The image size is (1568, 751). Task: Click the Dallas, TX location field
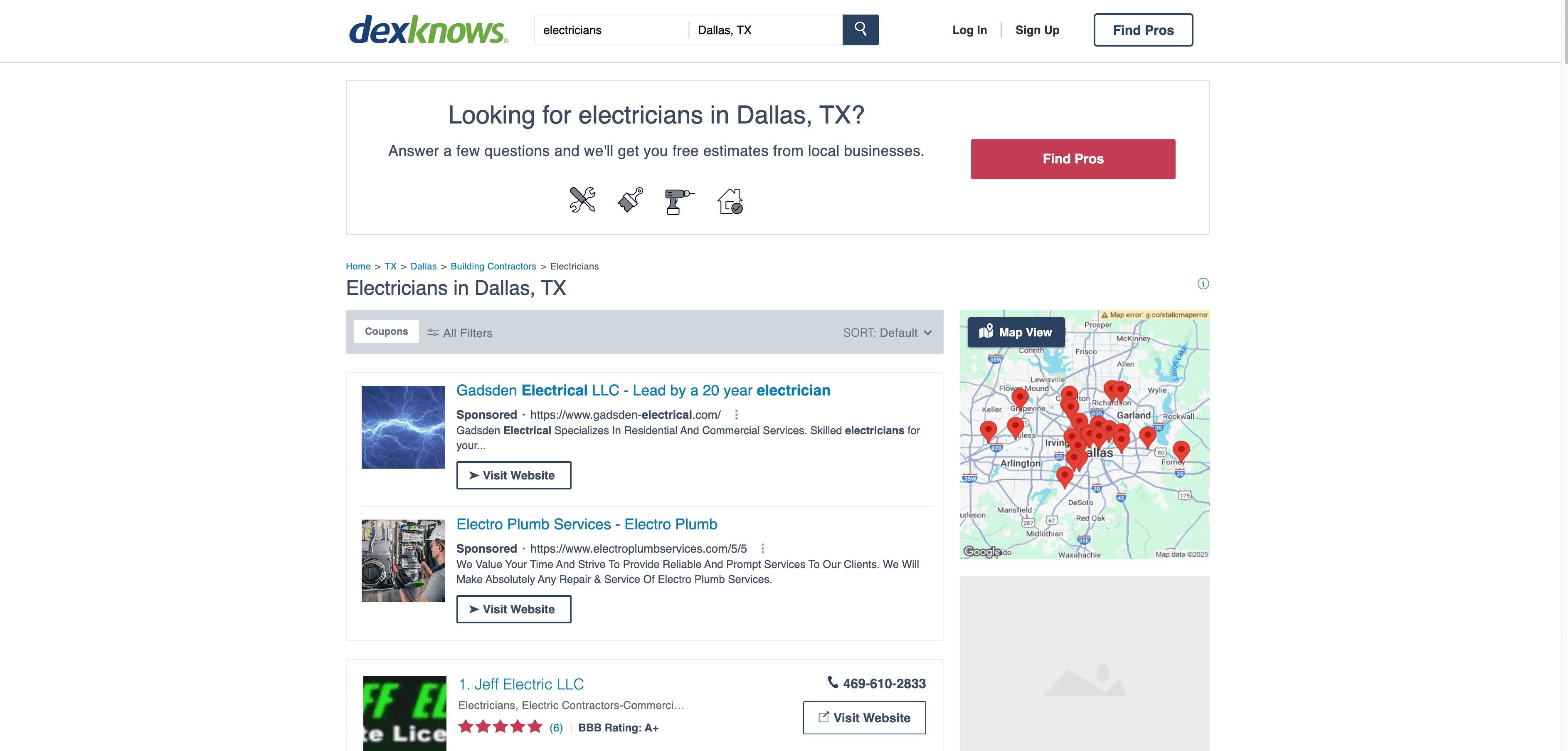pyautogui.click(x=764, y=30)
